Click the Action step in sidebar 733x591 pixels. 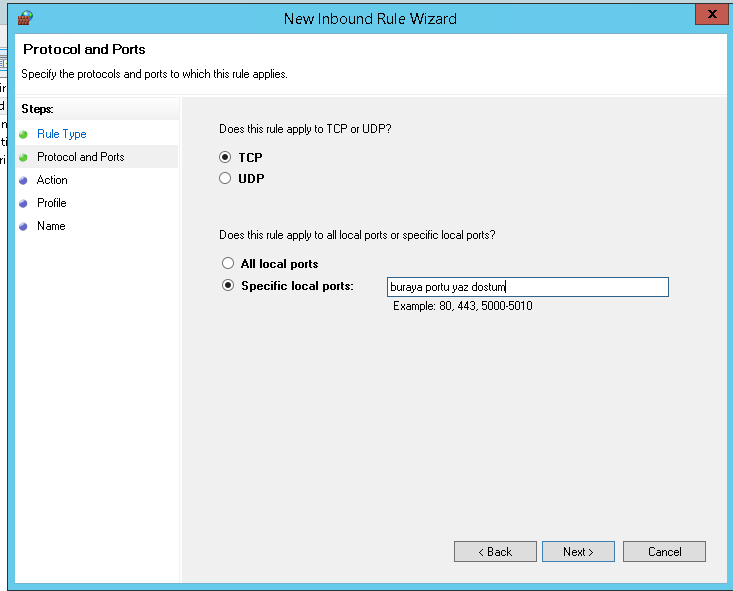(52, 180)
